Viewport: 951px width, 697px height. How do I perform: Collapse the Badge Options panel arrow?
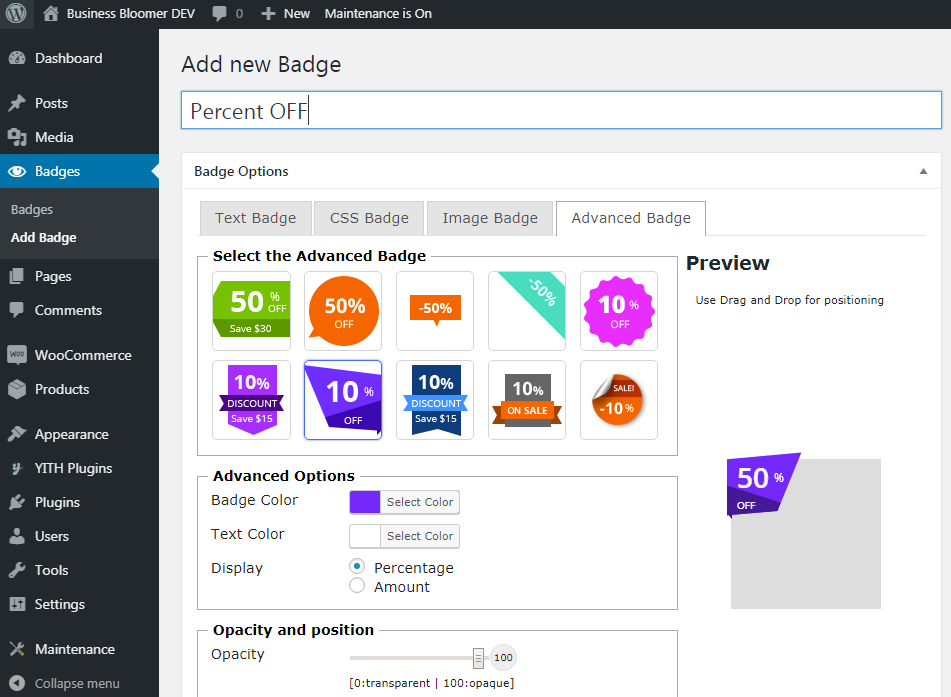coord(923,171)
